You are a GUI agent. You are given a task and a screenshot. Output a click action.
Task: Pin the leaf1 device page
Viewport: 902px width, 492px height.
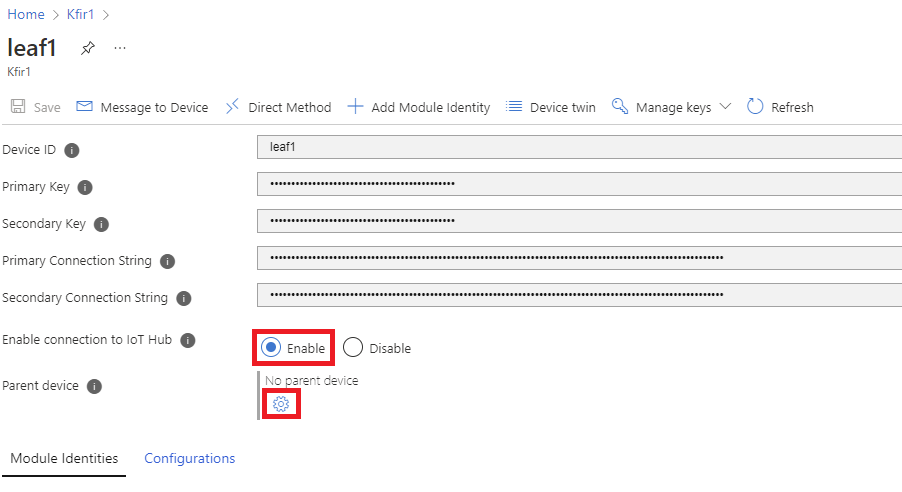click(88, 48)
